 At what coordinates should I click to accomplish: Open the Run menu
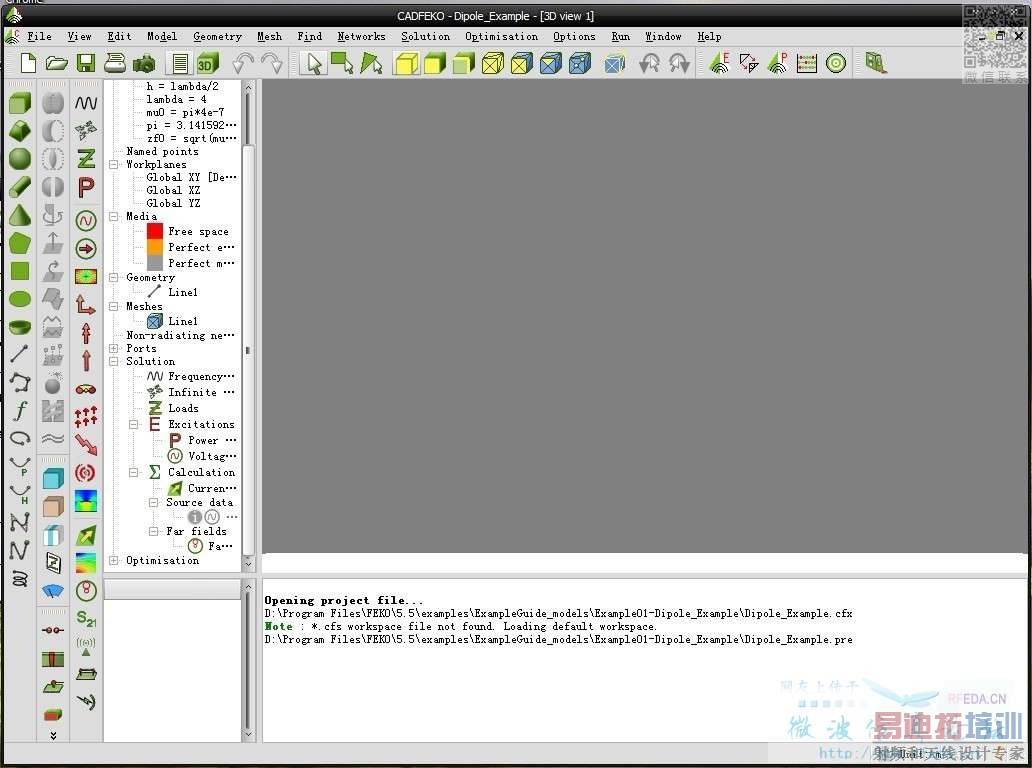tap(621, 37)
